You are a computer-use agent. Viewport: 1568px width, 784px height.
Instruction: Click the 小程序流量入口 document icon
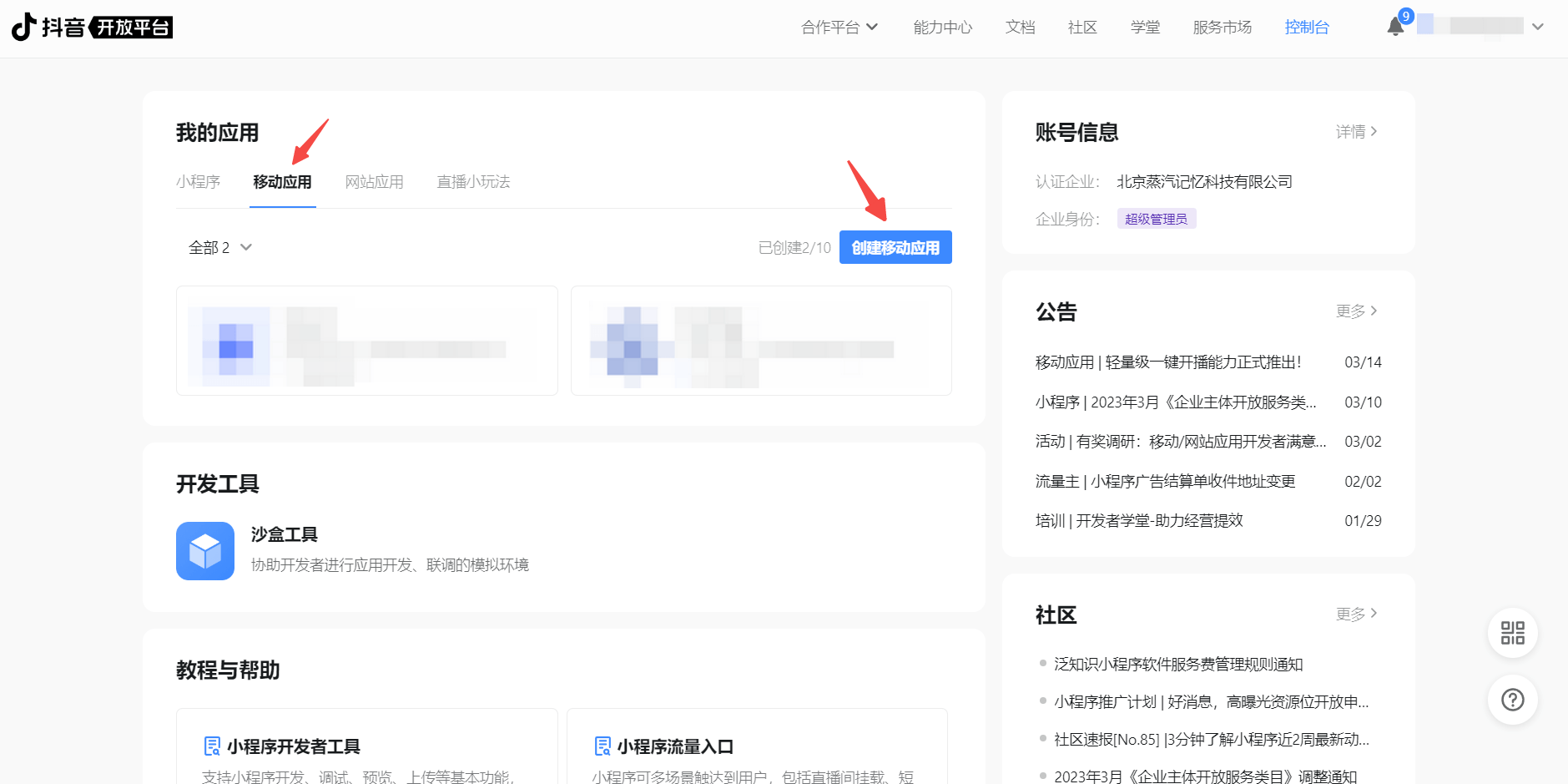(x=602, y=746)
